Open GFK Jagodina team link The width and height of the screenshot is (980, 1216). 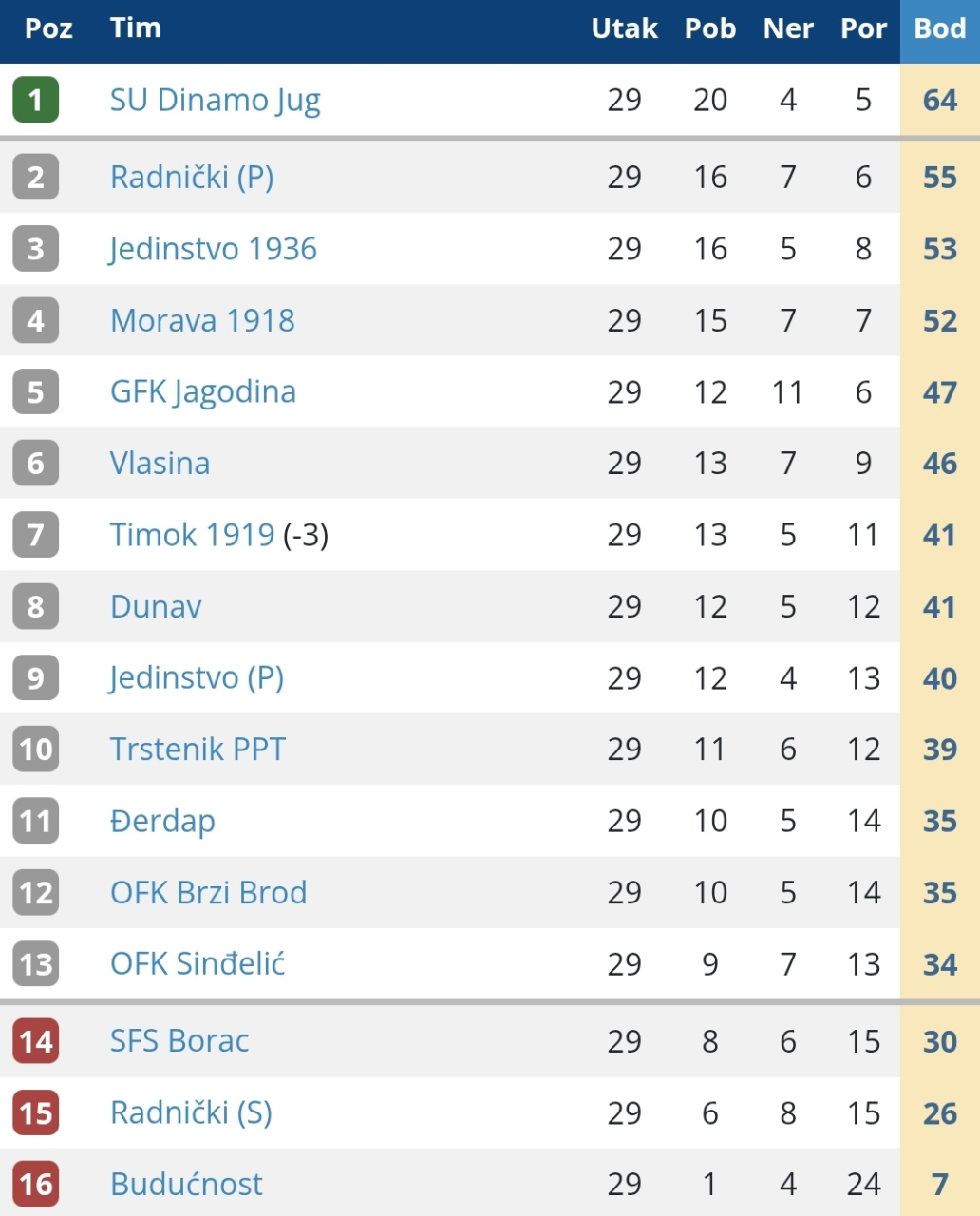tap(203, 391)
